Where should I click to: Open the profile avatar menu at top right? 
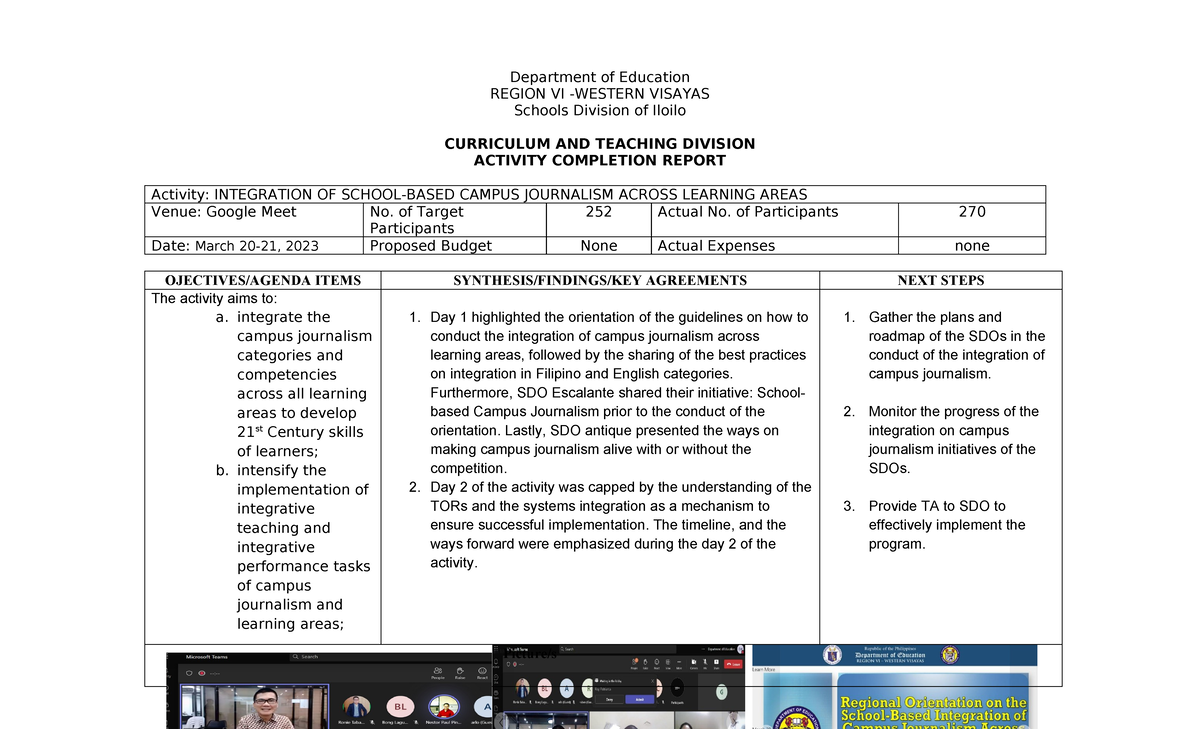(741, 649)
